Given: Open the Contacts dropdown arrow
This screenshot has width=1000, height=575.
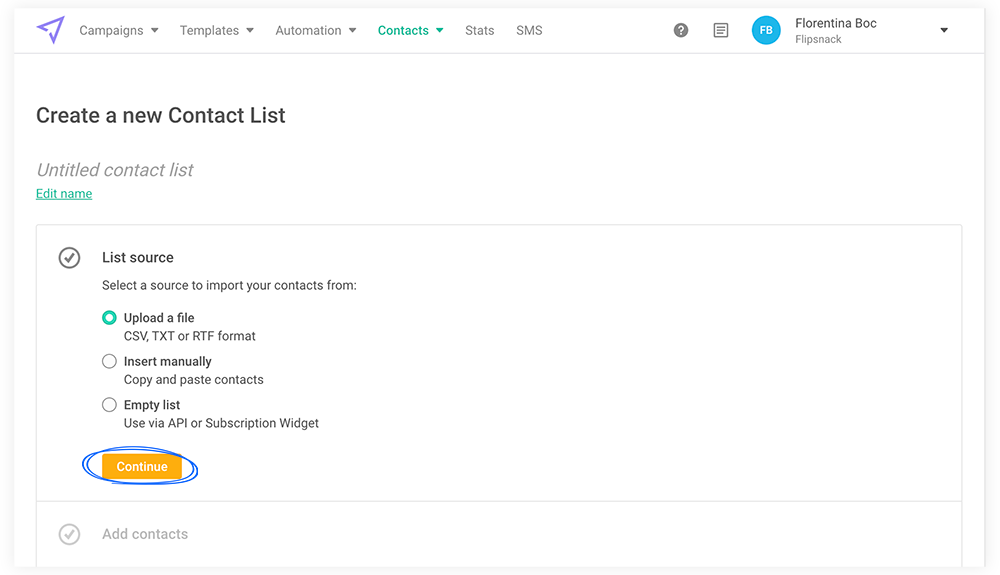Looking at the screenshot, I should click(x=439, y=31).
